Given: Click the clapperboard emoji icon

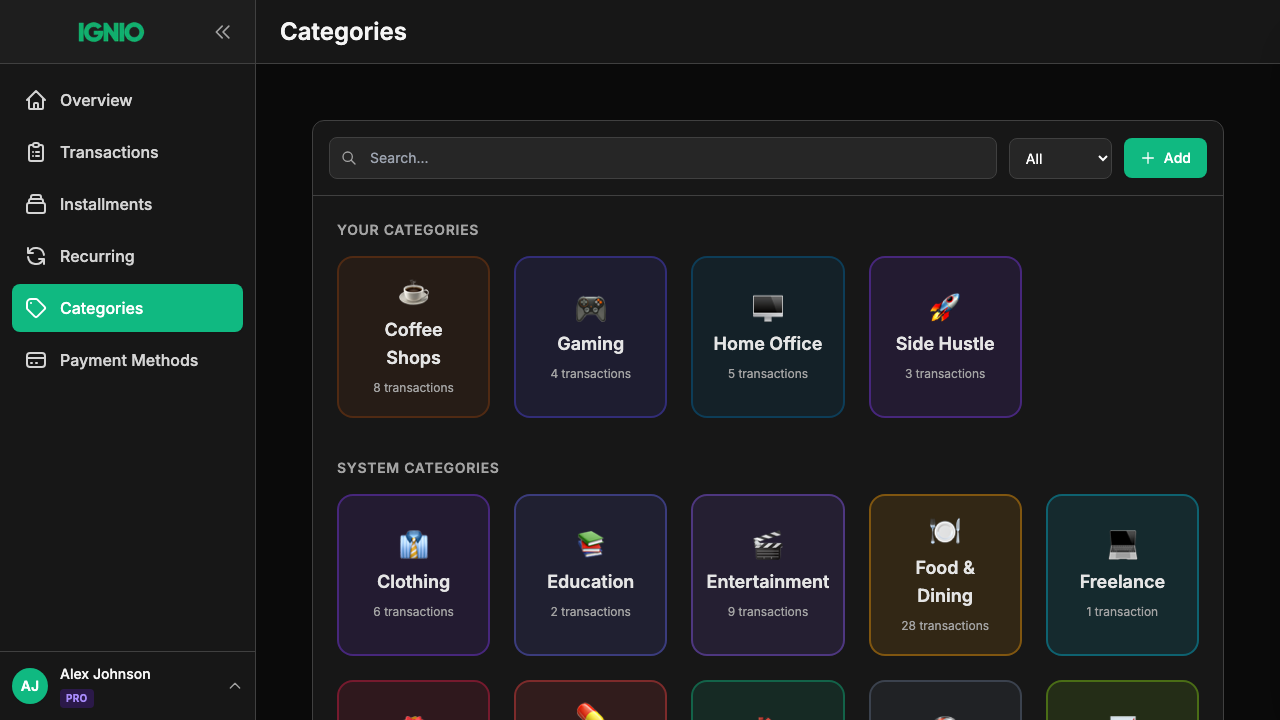Looking at the screenshot, I should [767, 545].
